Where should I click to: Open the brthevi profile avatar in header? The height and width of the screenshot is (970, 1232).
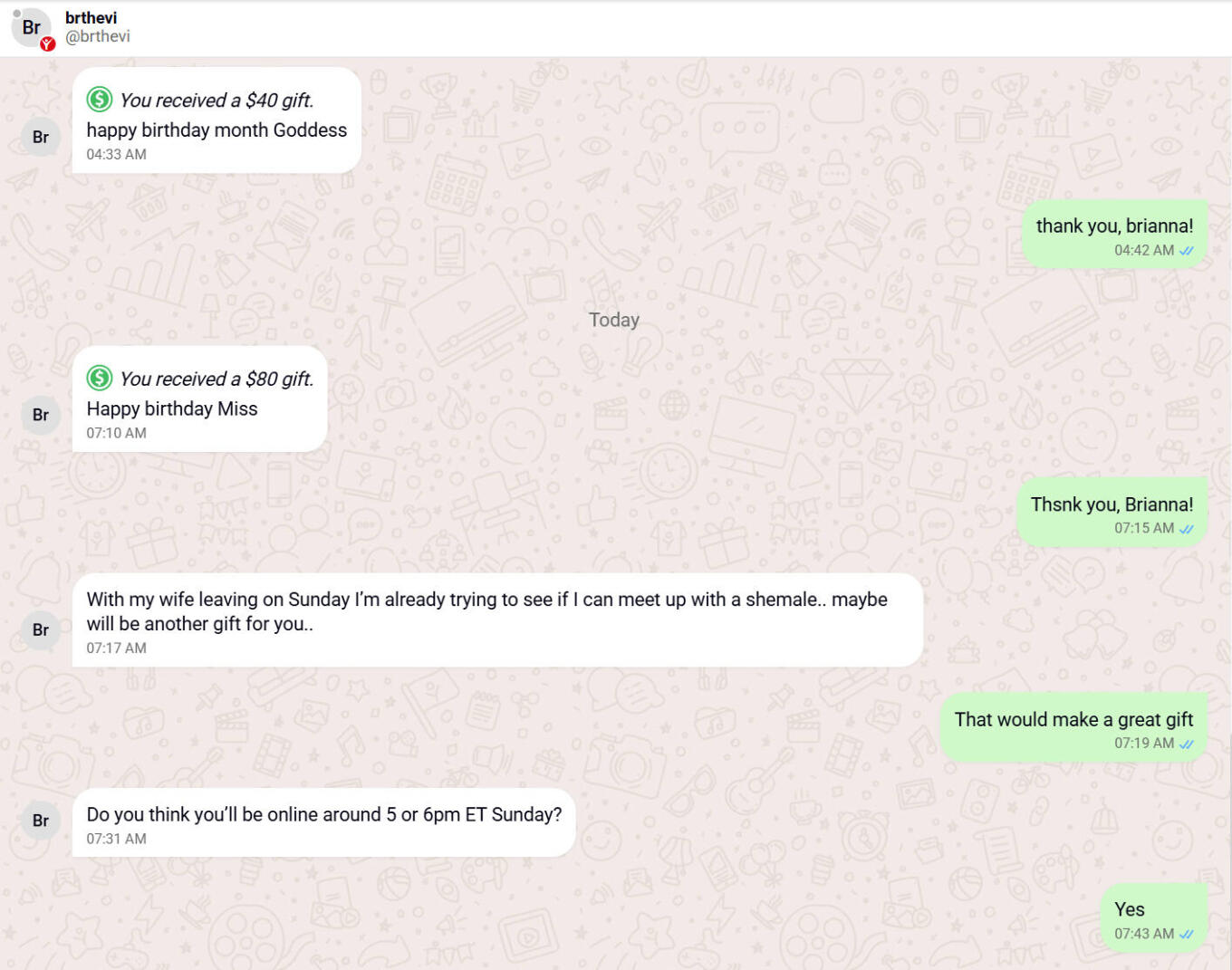[32, 27]
